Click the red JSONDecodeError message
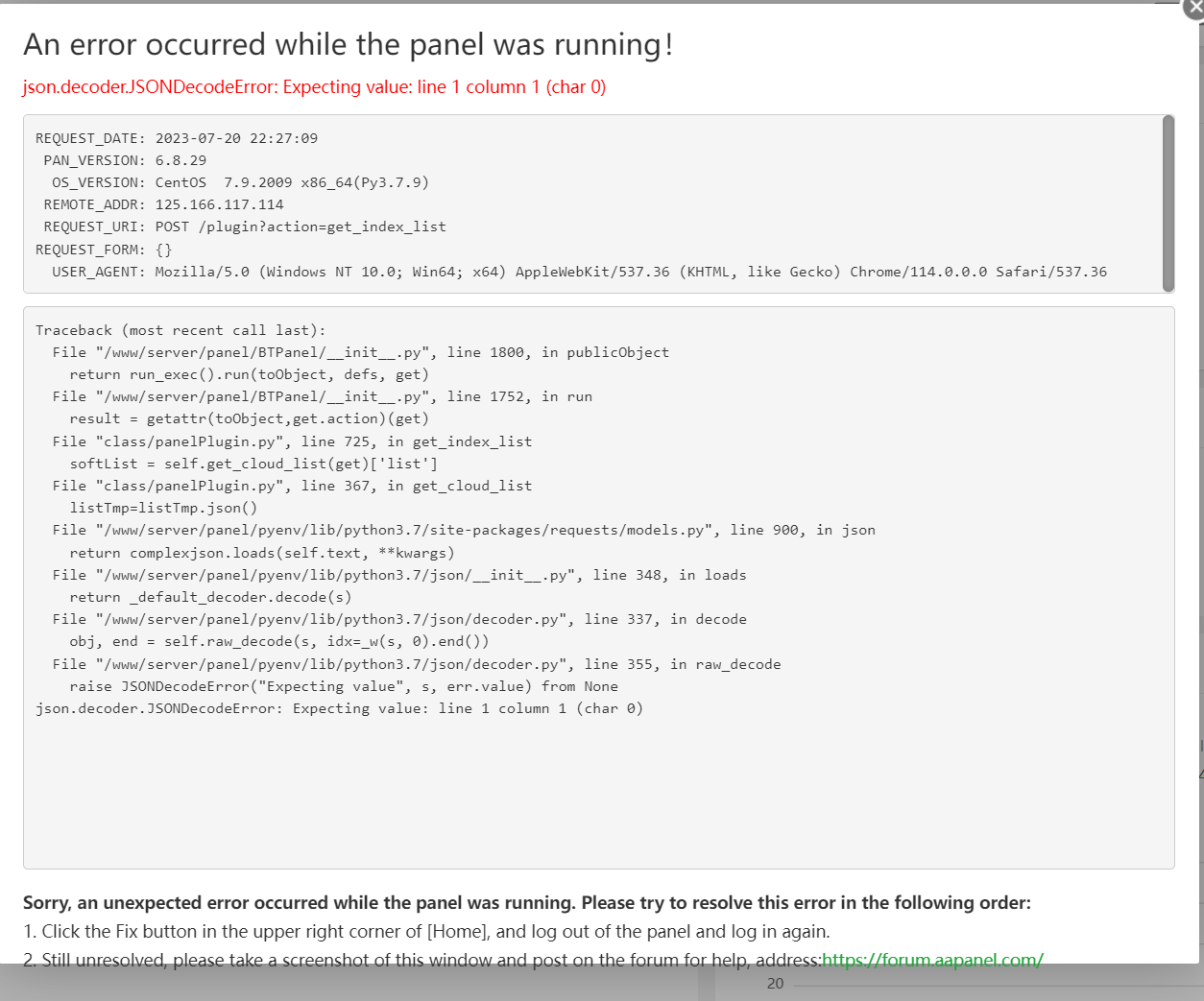The image size is (1204, 1001). coord(314,87)
